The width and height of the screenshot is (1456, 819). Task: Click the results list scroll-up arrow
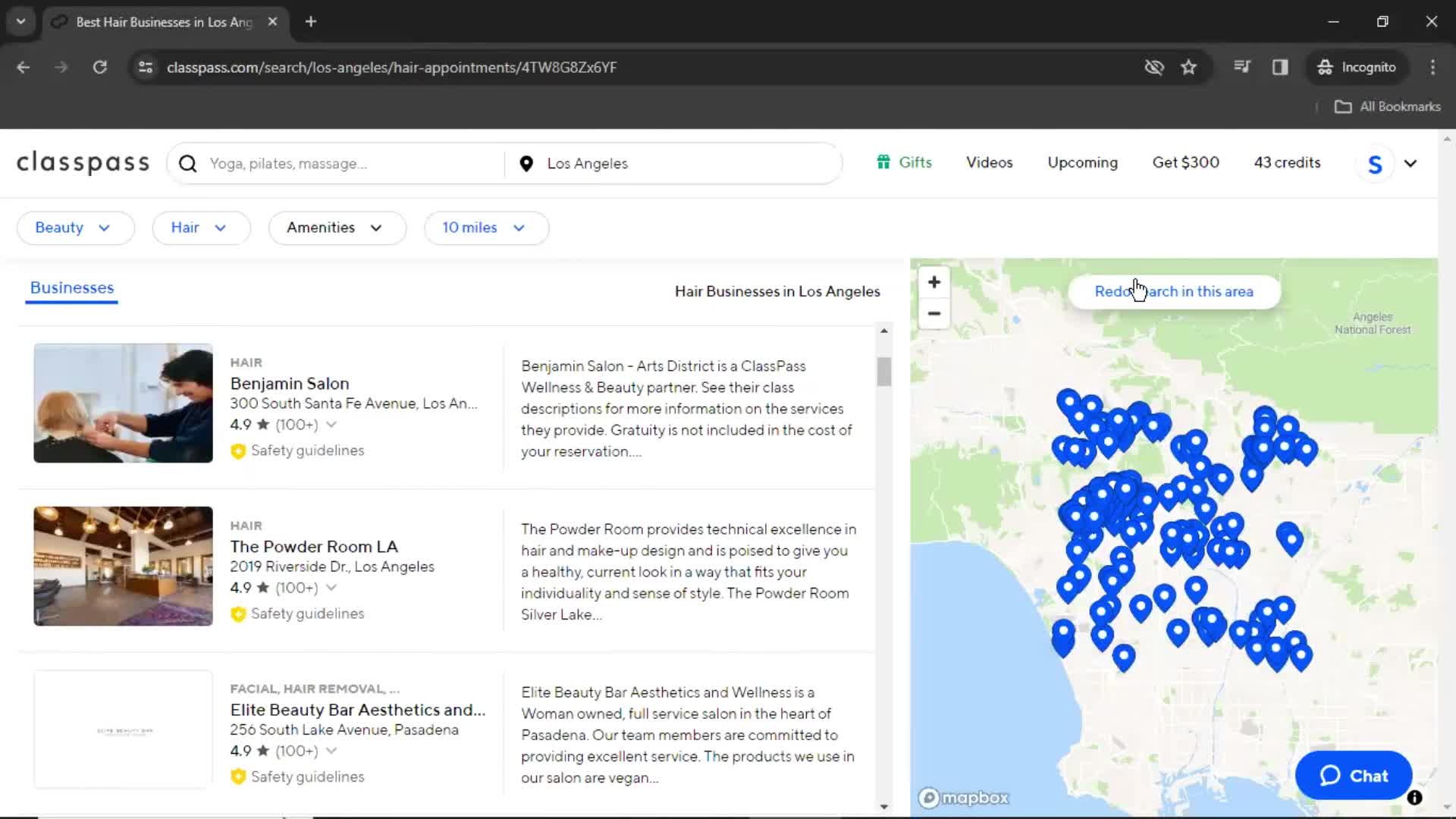[x=883, y=331]
